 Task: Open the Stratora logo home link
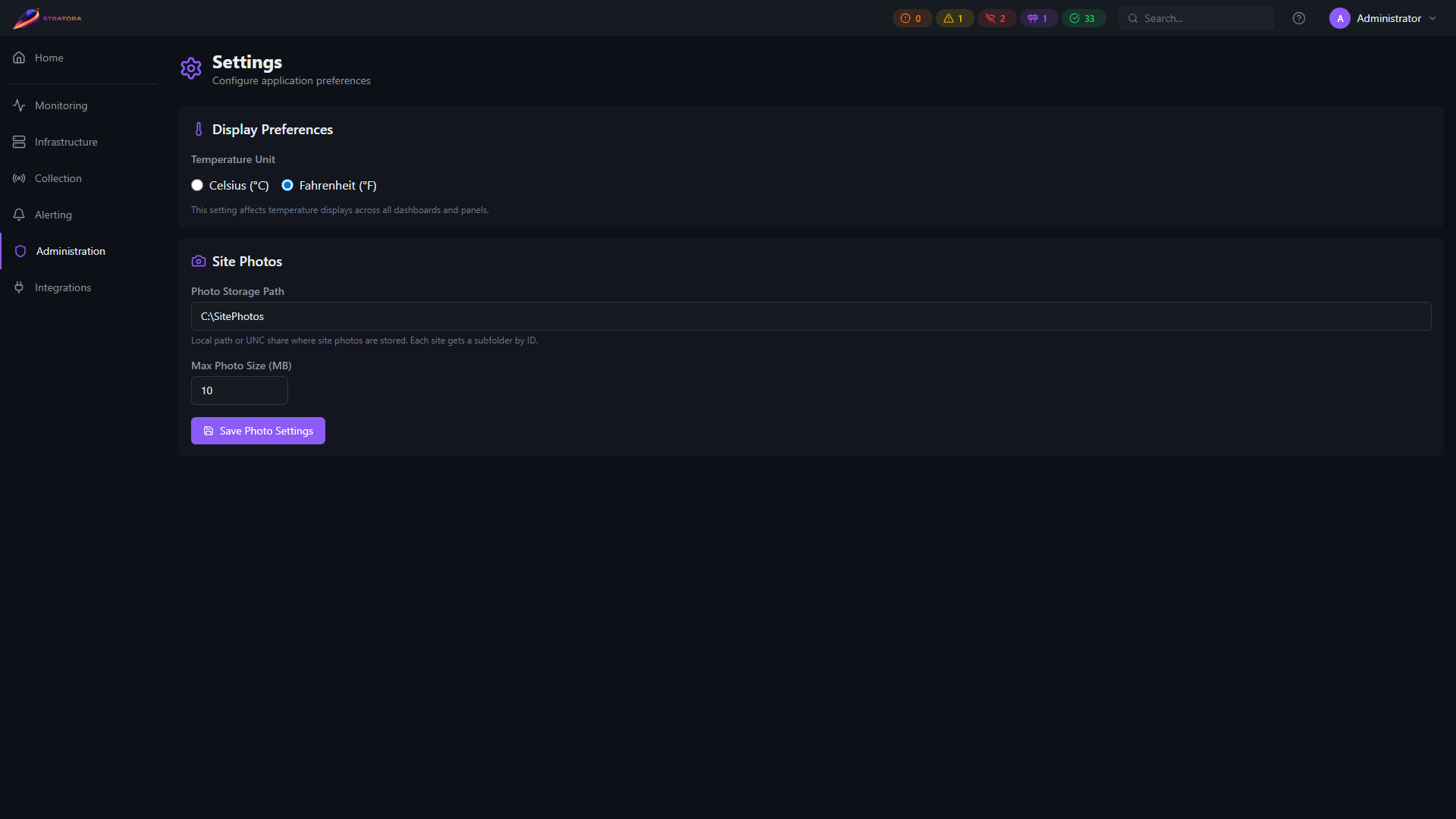[x=47, y=18]
